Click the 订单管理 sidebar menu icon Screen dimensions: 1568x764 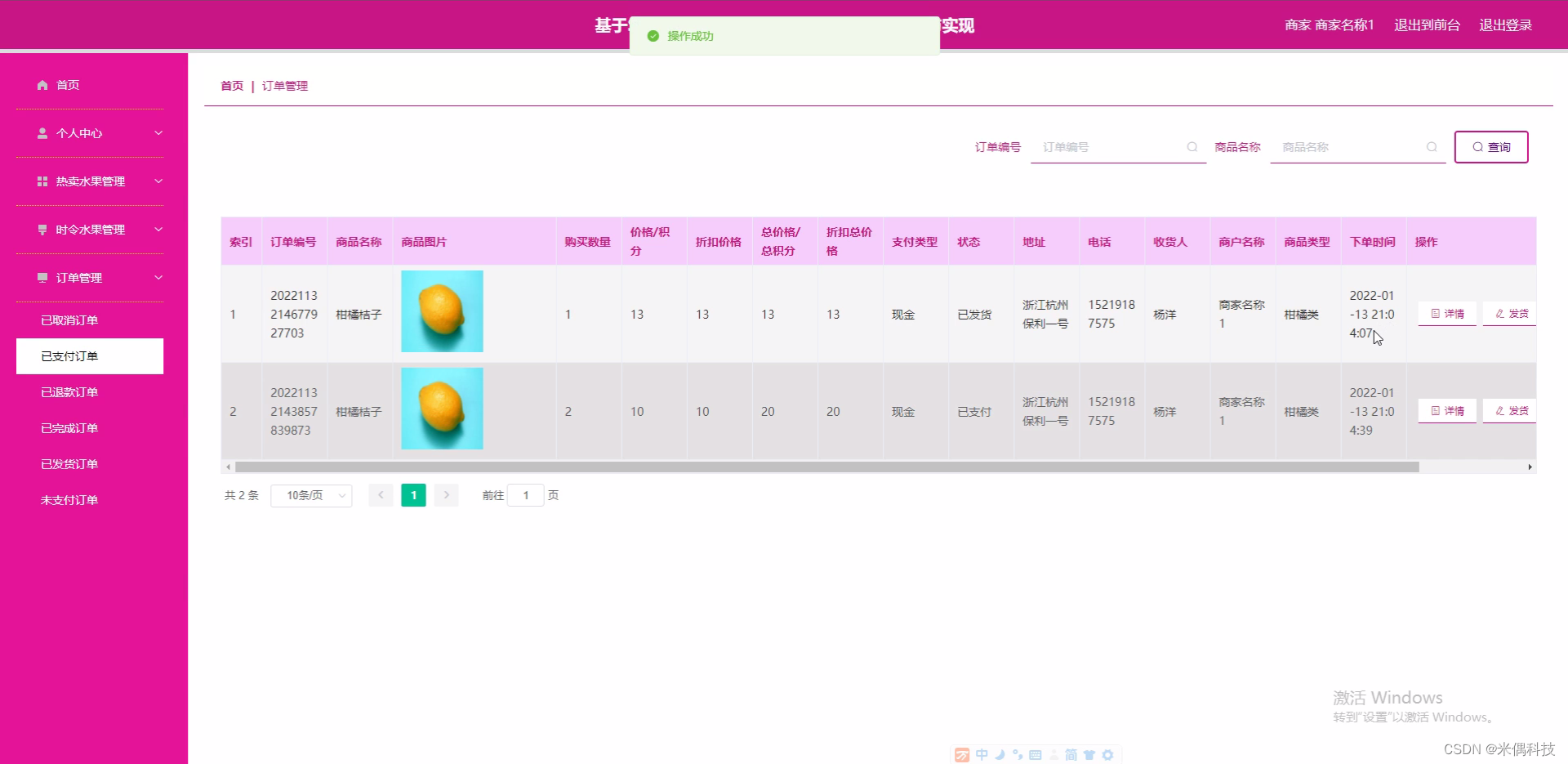pyautogui.click(x=42, y=277)
